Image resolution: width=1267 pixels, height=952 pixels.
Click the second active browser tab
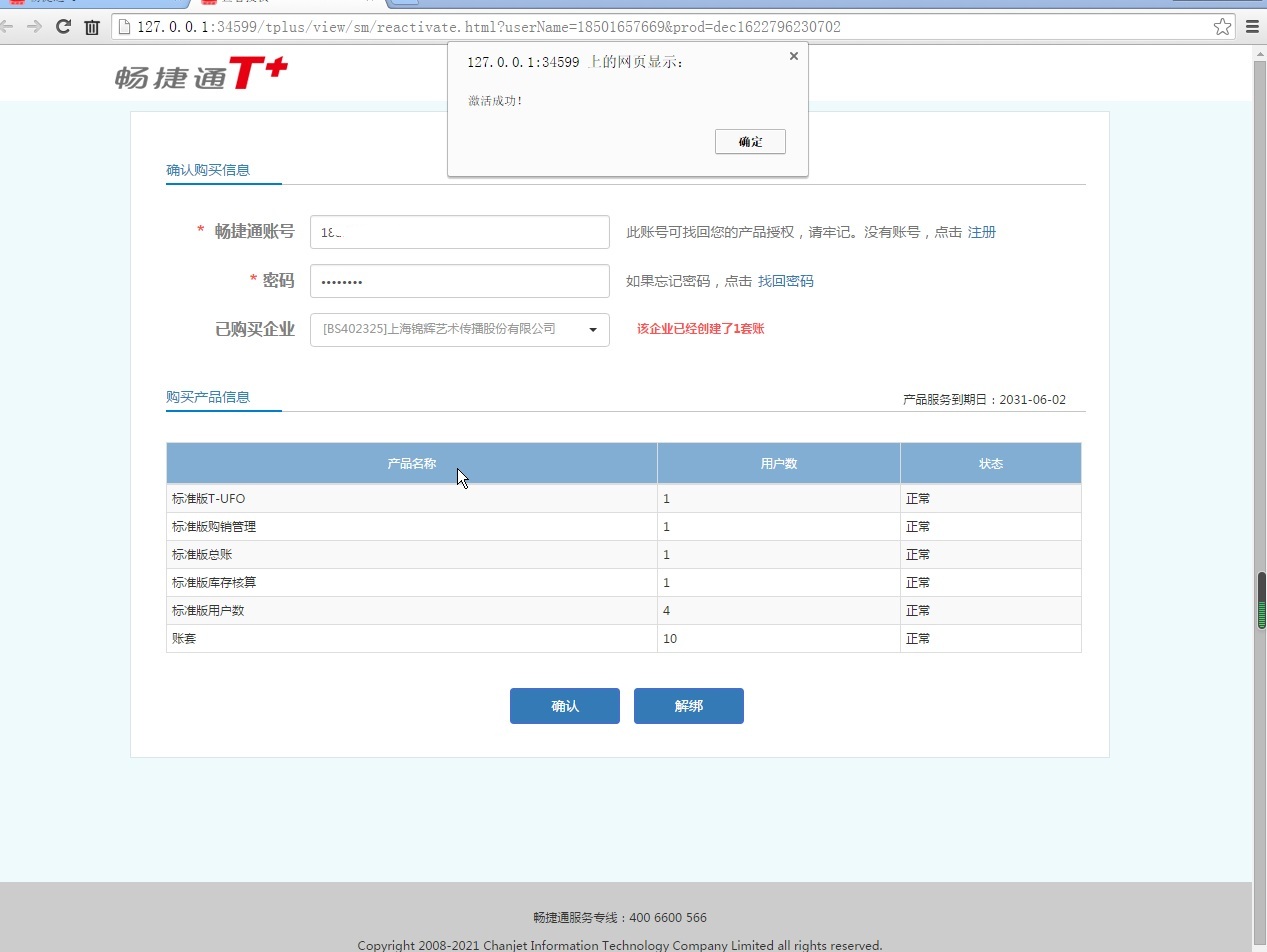288,3
